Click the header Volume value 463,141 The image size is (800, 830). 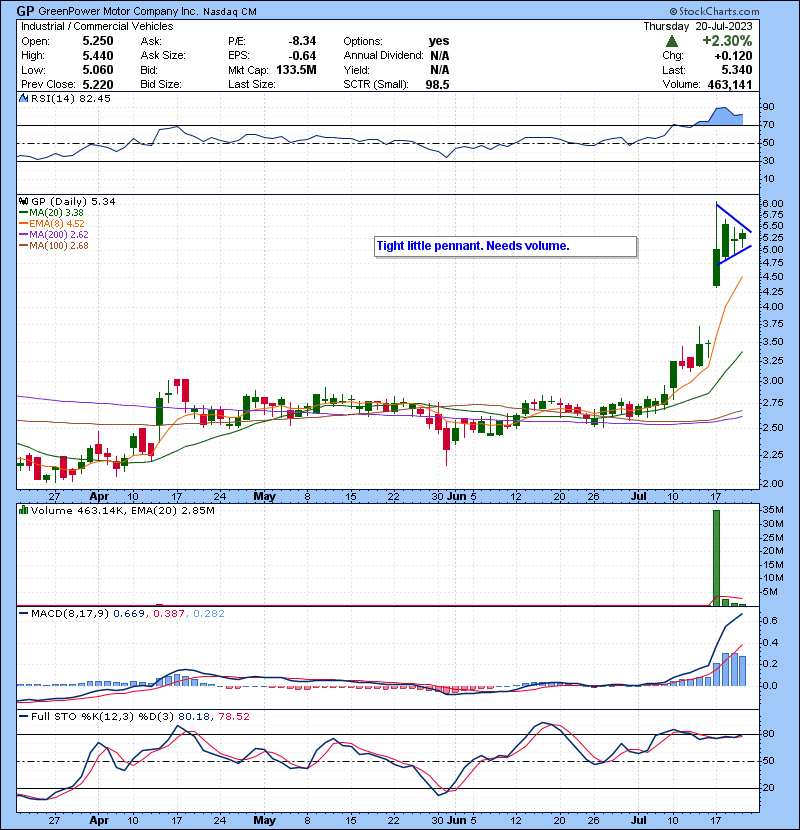tap(730, 84)
